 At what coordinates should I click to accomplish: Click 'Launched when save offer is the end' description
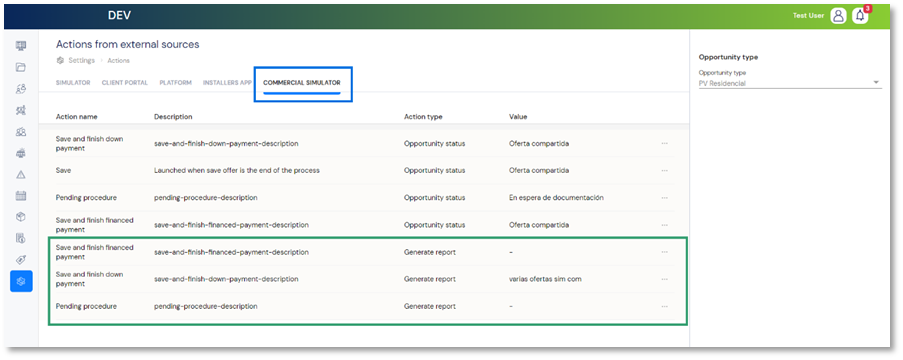pos(237,170)
